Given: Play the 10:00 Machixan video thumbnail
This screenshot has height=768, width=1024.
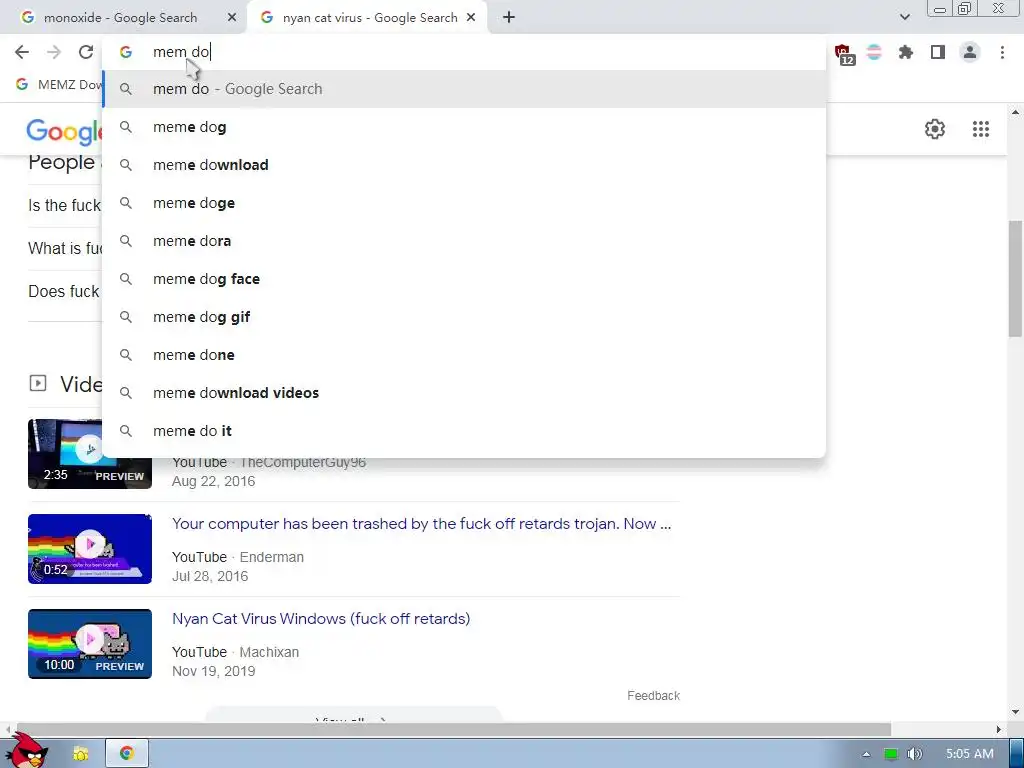Looking at the screenshot, I should [89, 644].
